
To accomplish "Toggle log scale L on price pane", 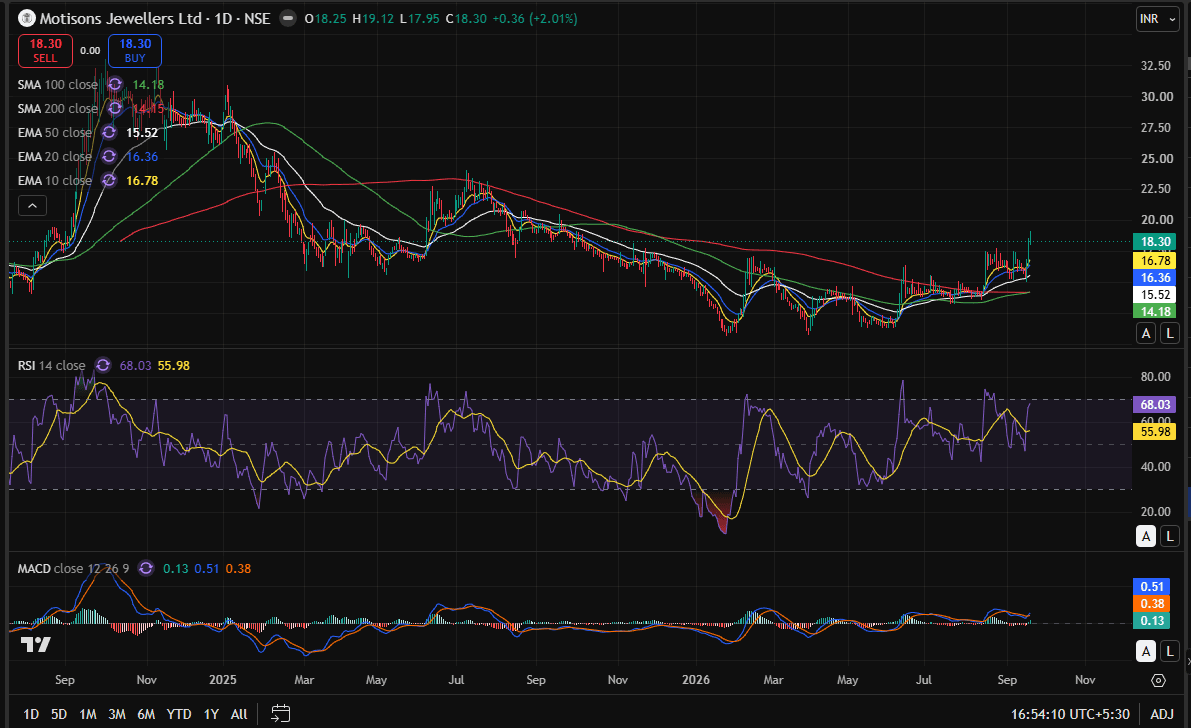I will pos(1170,333).
